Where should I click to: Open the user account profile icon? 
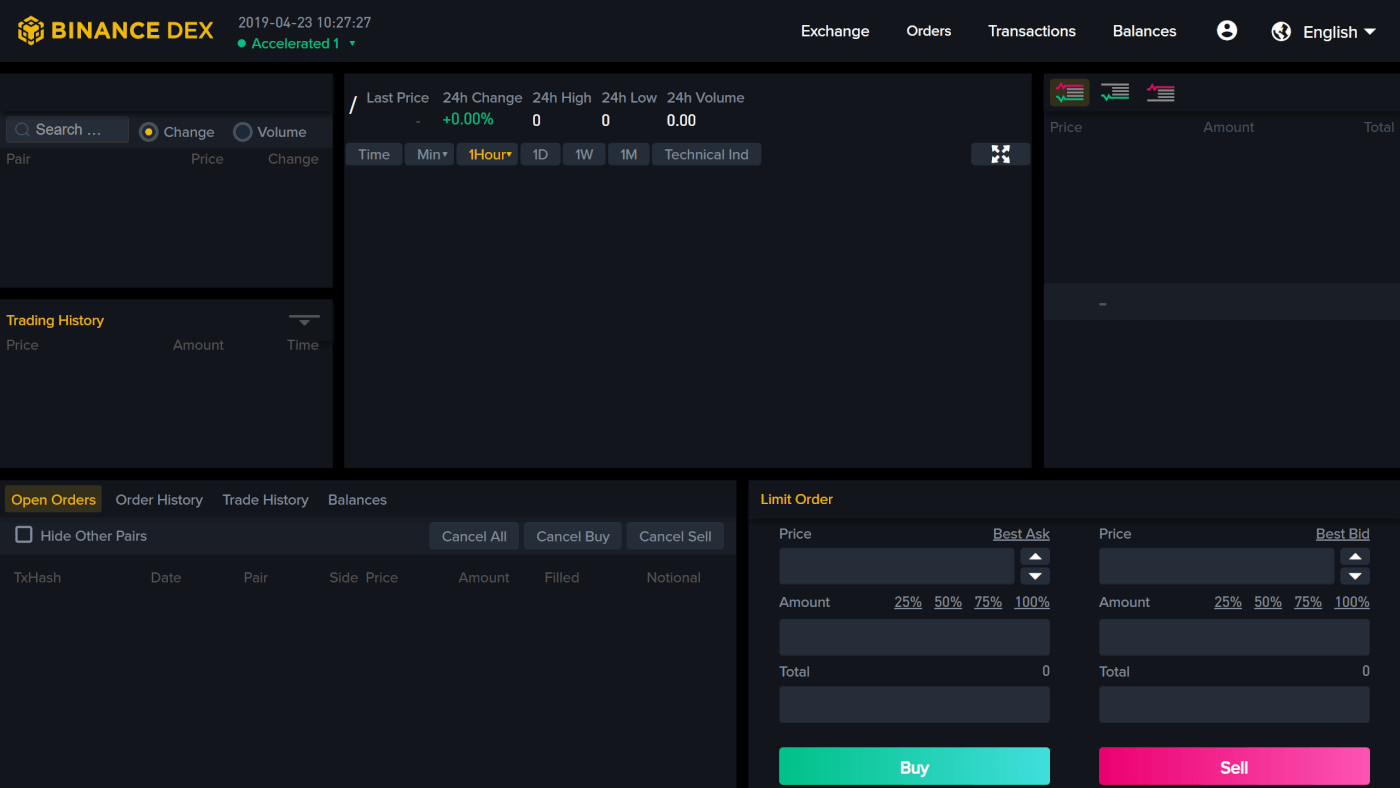(1227, 31)
